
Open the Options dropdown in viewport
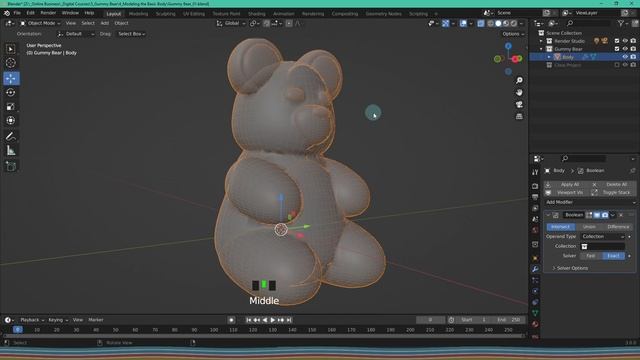pyautogui.click(x=513, y=34)
